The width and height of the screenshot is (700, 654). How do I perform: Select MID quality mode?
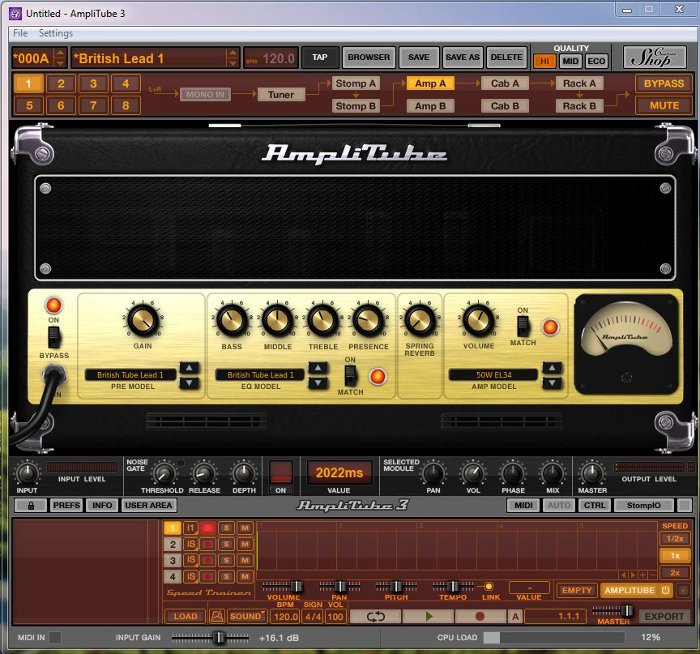571,61
